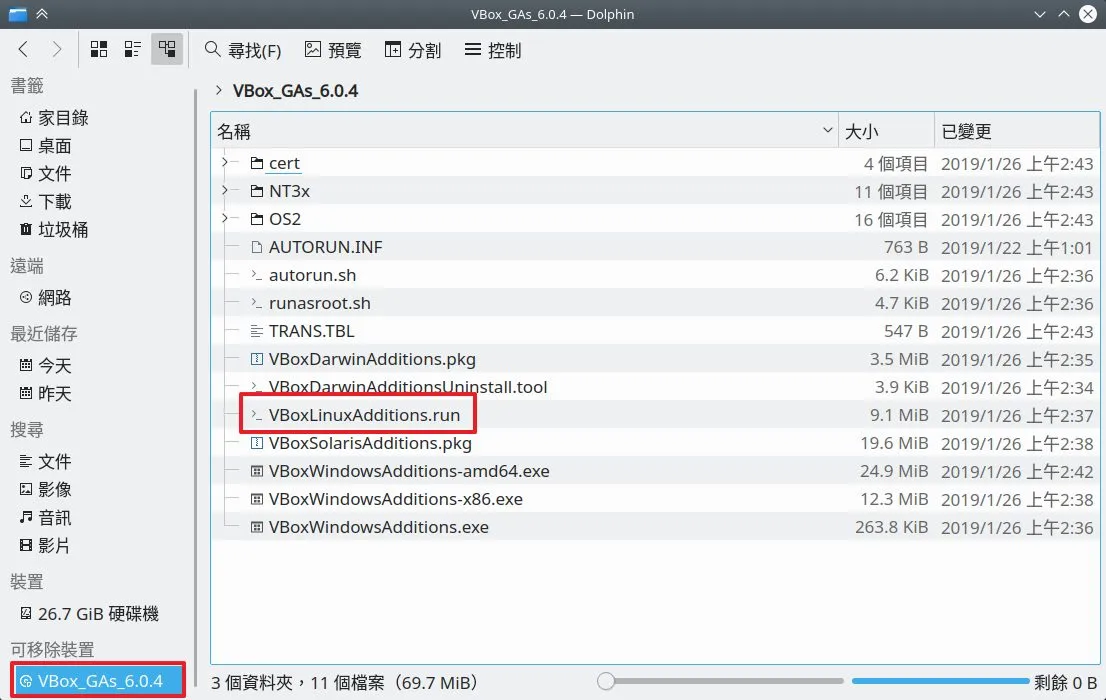Image resolution: width=1106 pixels, height=700 pixels.
Task: Open 家目錄 home place
Action: point(54,118)
